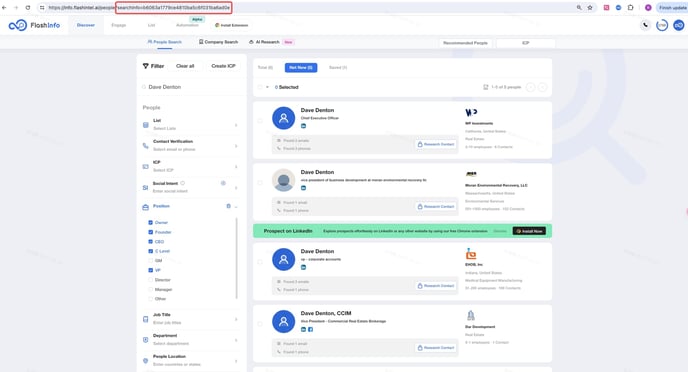Uncheck the C-Level position checkbox
688x372 pixels.
coord(150,251)
